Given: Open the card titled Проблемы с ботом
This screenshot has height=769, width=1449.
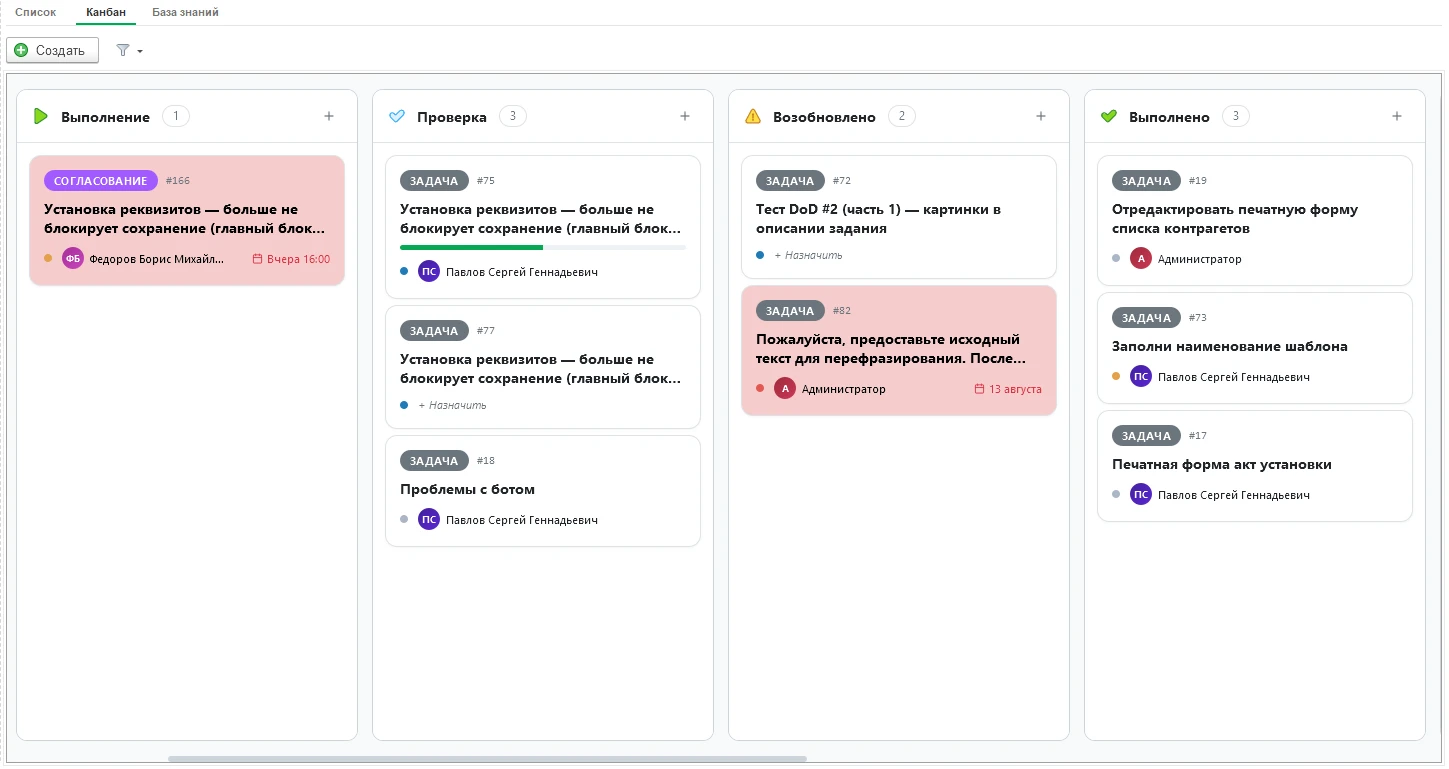Looking at the screenshot, I should click(x=543, y=491).
